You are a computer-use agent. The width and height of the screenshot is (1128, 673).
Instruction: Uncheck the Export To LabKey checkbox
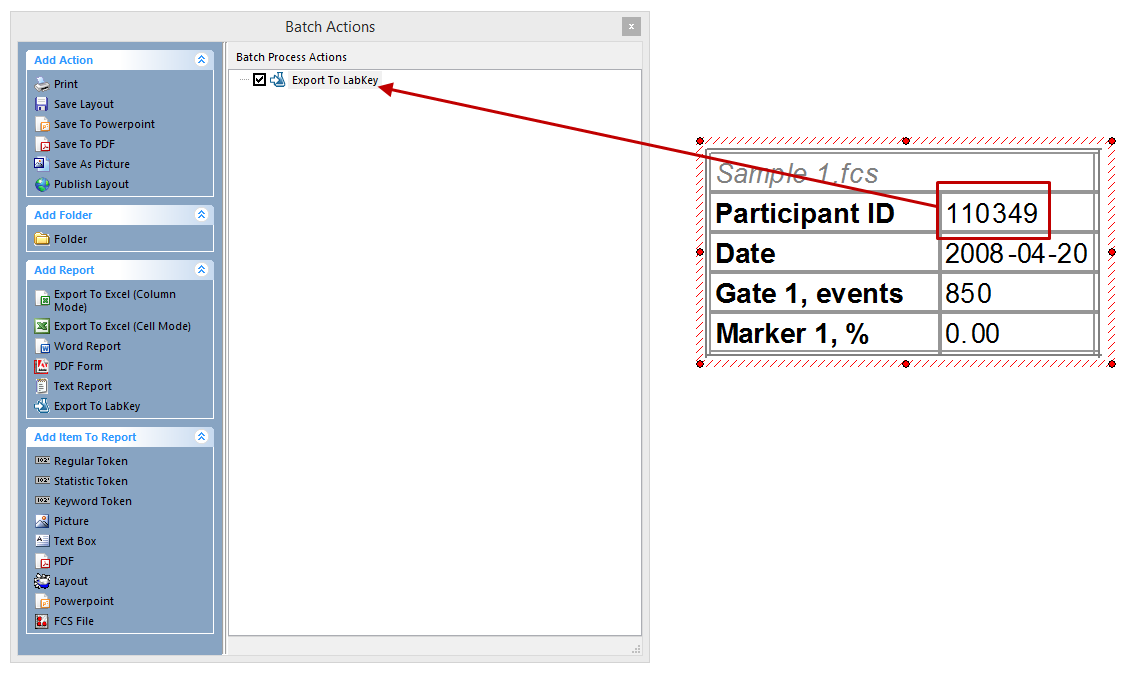pos(260,80)
